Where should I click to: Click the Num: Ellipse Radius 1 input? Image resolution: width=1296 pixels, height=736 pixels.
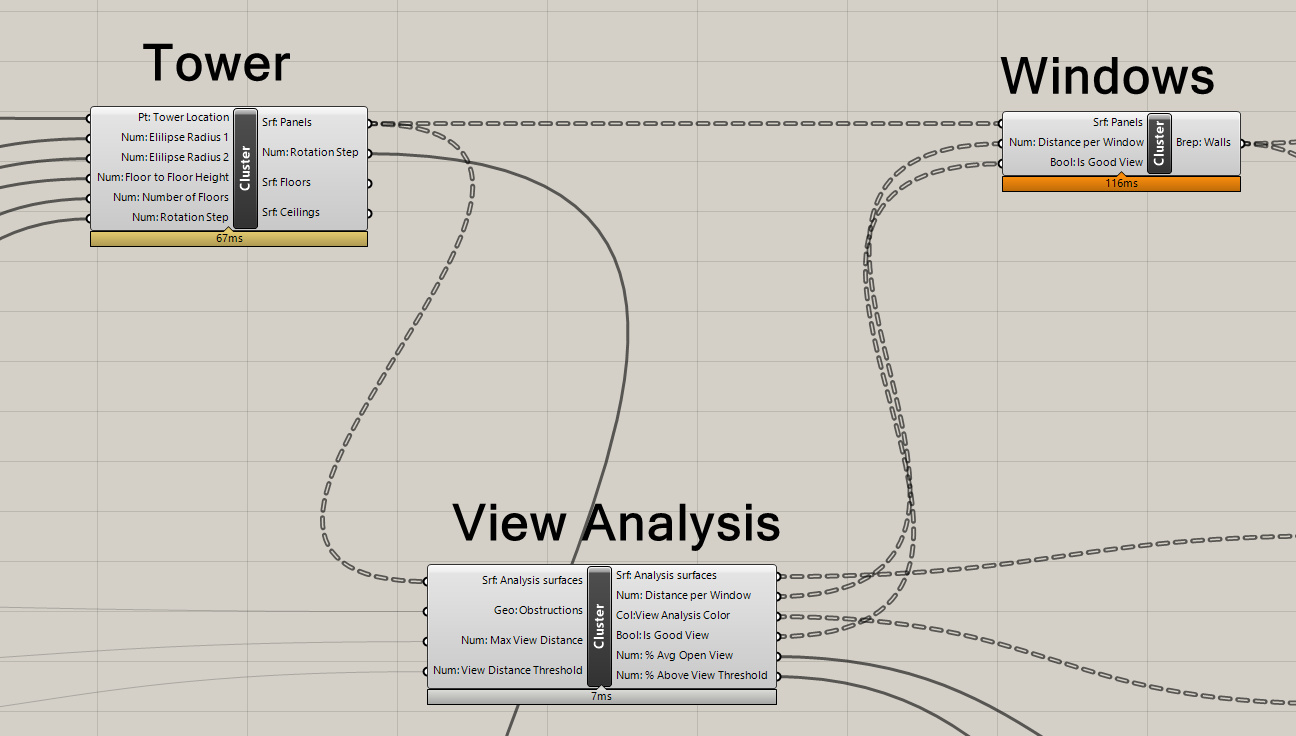[x=175, y=138]
